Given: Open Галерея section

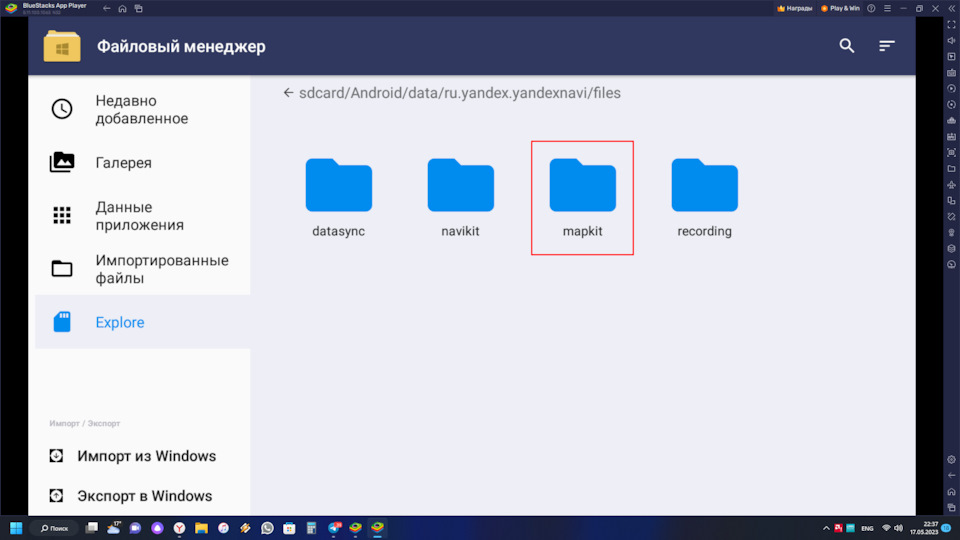Looking at the screenshot, I should 143,163.
